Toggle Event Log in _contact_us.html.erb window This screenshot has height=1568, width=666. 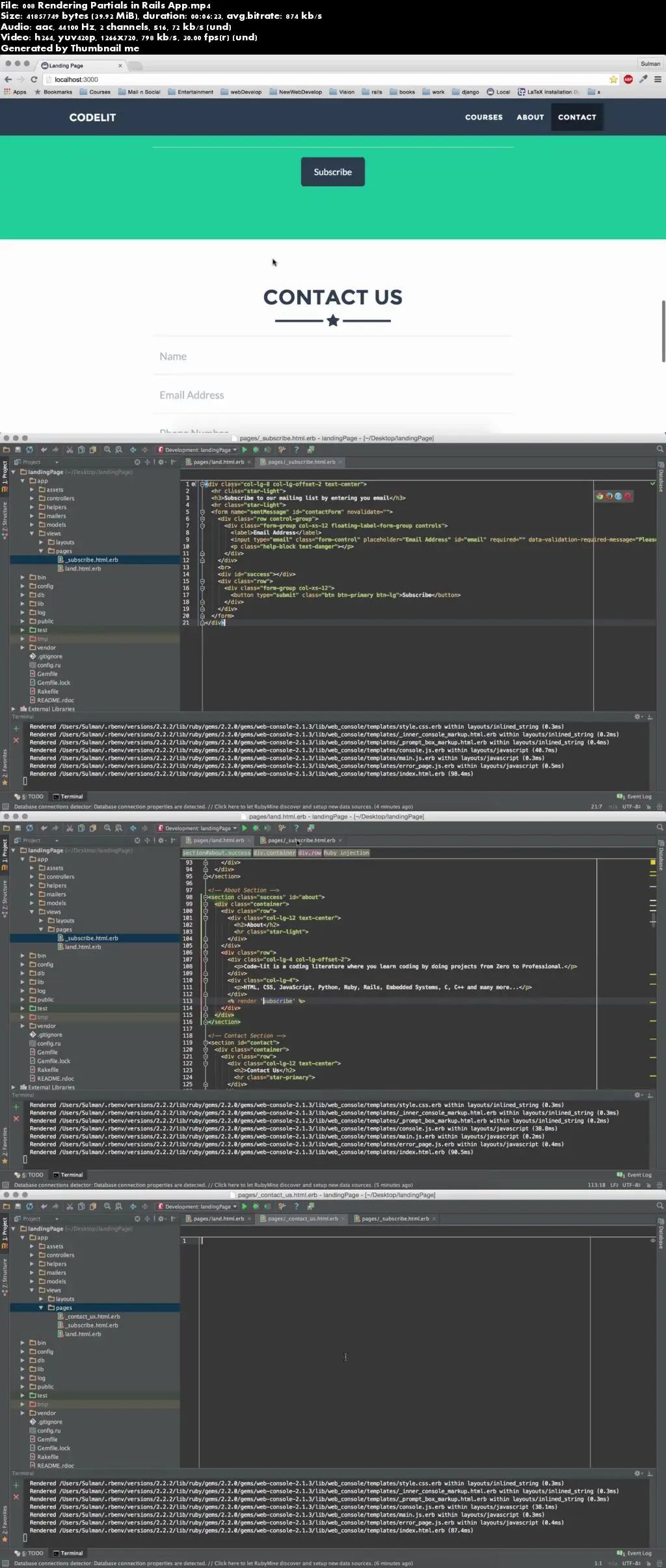(634, 1553)
